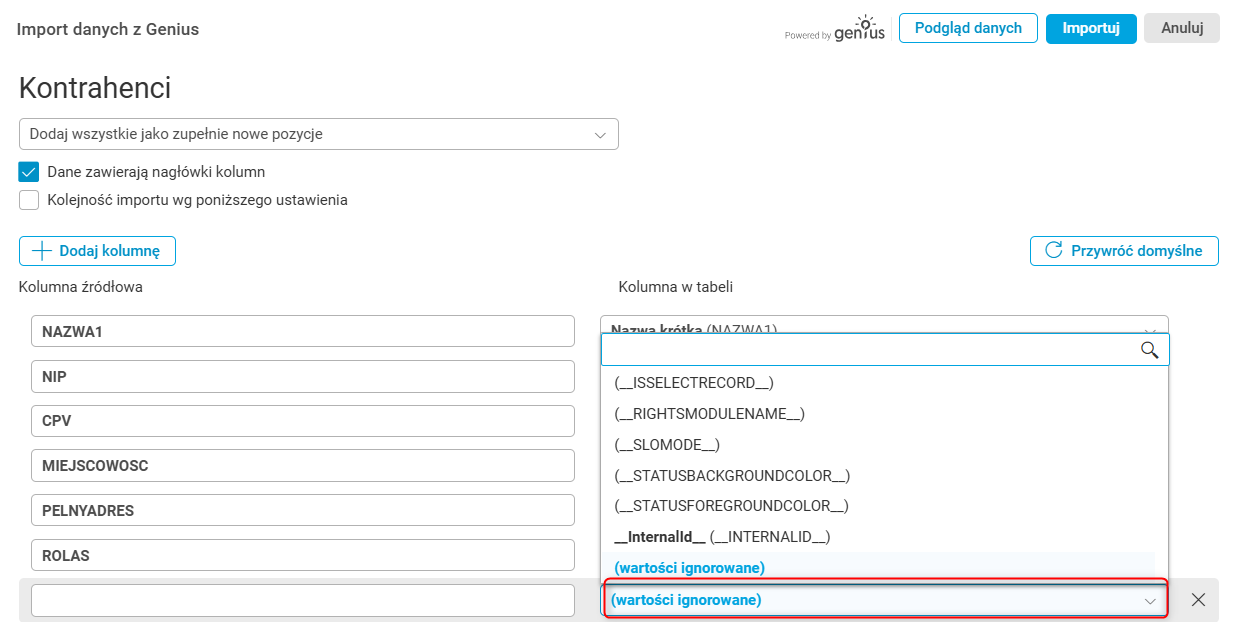The height and width of the screenshot is (622, 1237).
Task: Expand the 'Nazwa krótka' column dropdown
Action: coord(1150,329)
